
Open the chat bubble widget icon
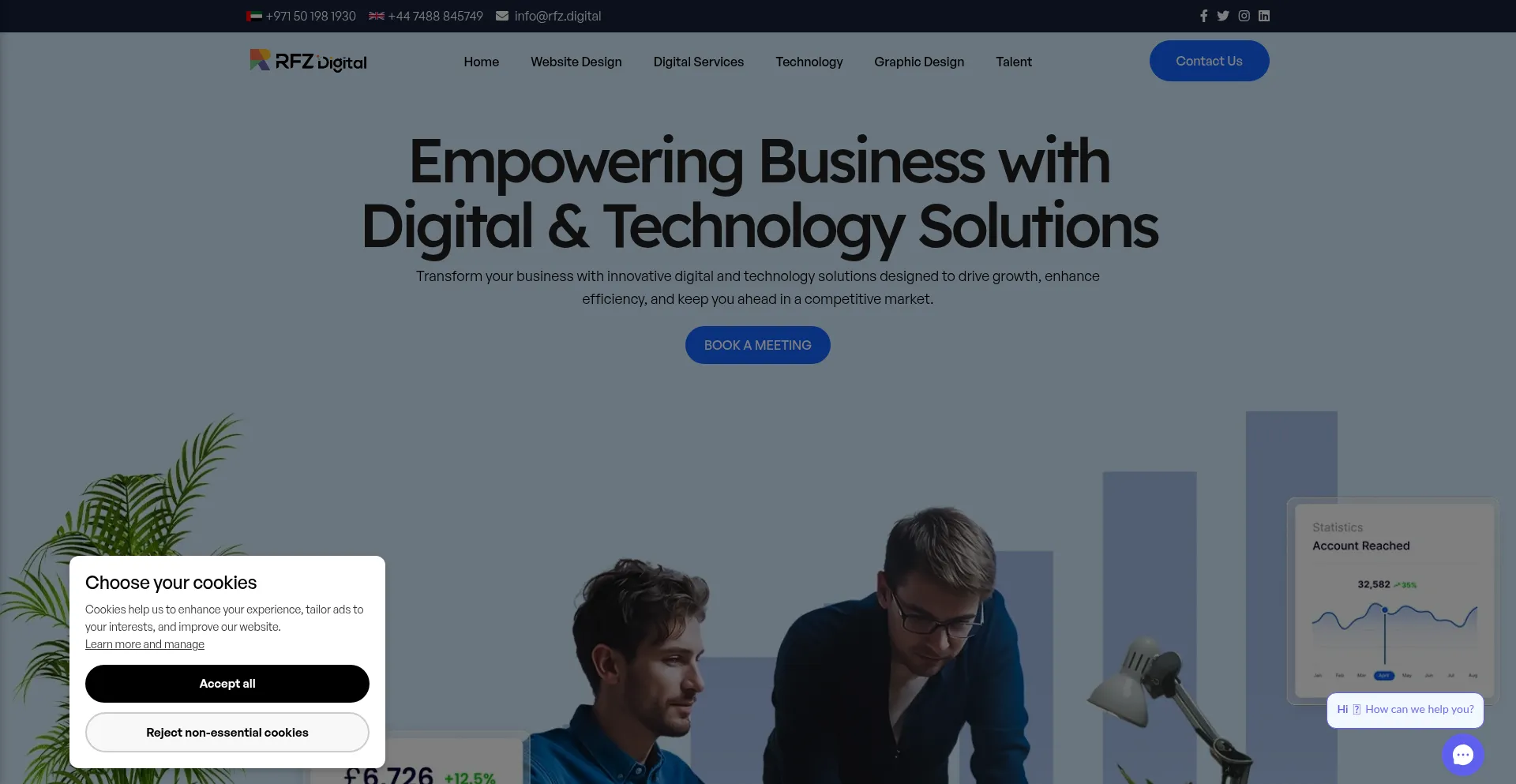tap(1463, 755)
